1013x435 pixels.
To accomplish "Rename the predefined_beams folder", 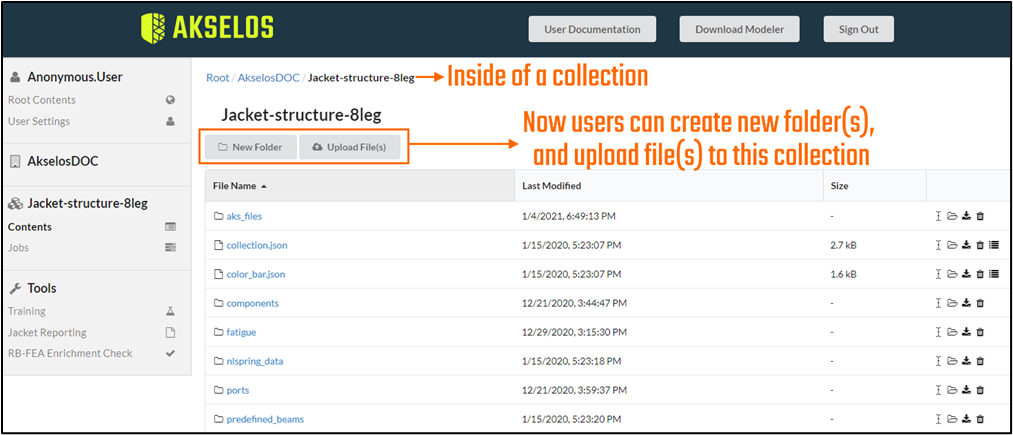I will pyautogui.click(x=937, y=419).
